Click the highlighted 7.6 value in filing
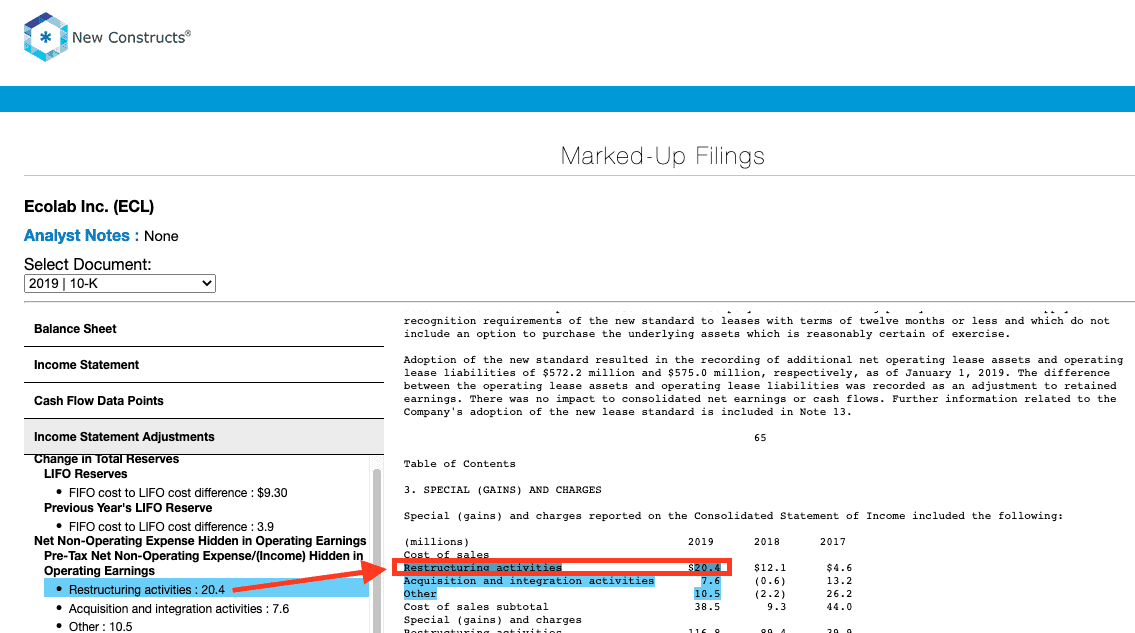 (x=710, y=581)
